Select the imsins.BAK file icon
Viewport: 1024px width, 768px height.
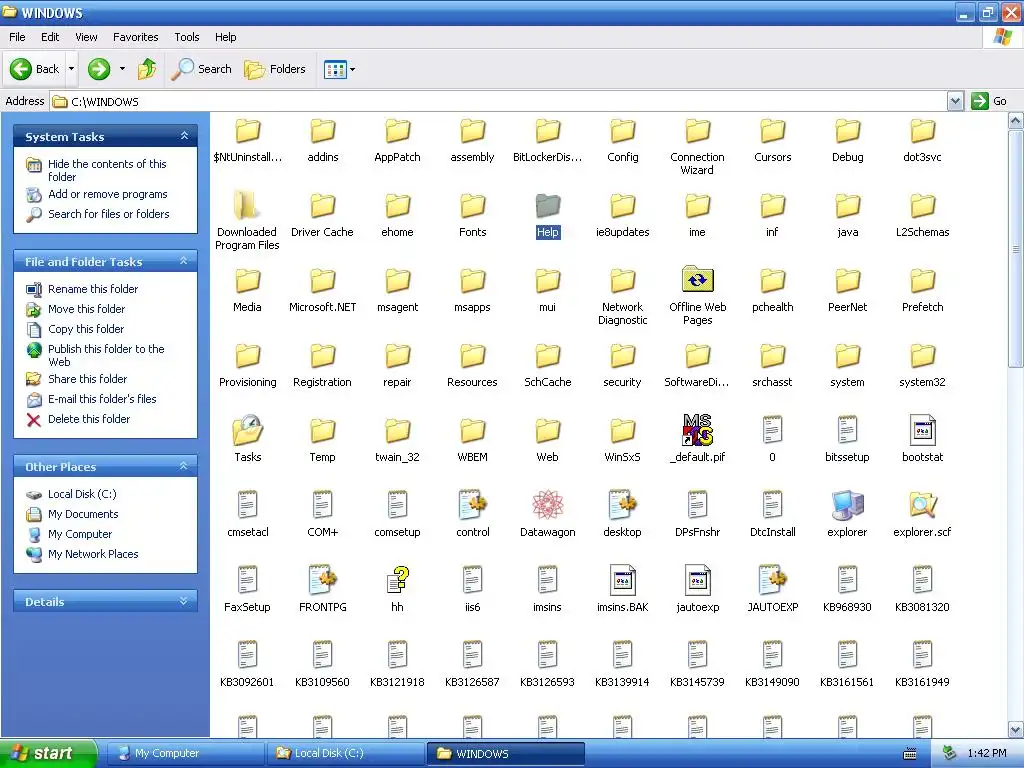coord(622,580)
